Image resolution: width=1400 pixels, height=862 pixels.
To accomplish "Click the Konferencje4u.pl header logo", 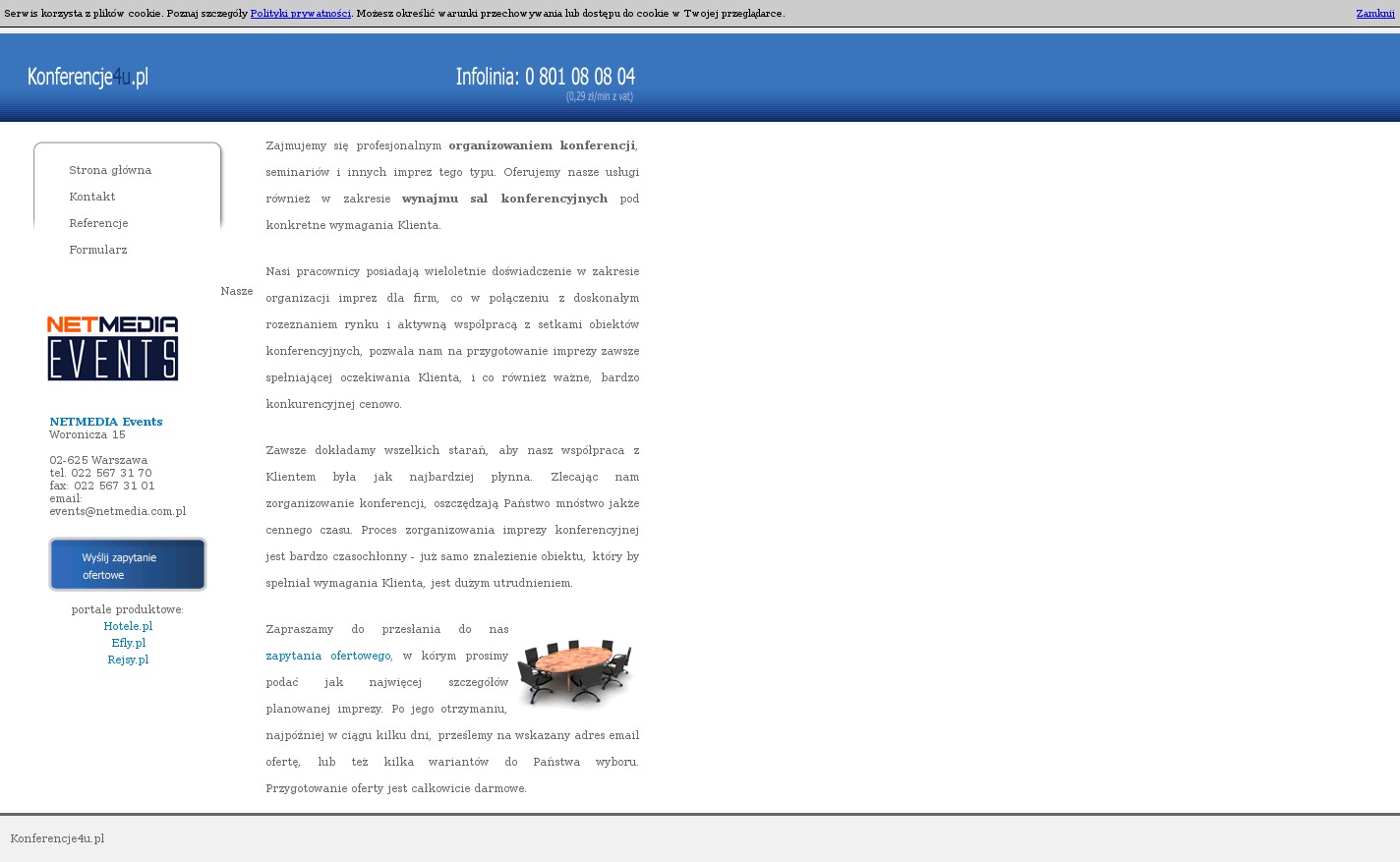I will click(x=87, y=77).
